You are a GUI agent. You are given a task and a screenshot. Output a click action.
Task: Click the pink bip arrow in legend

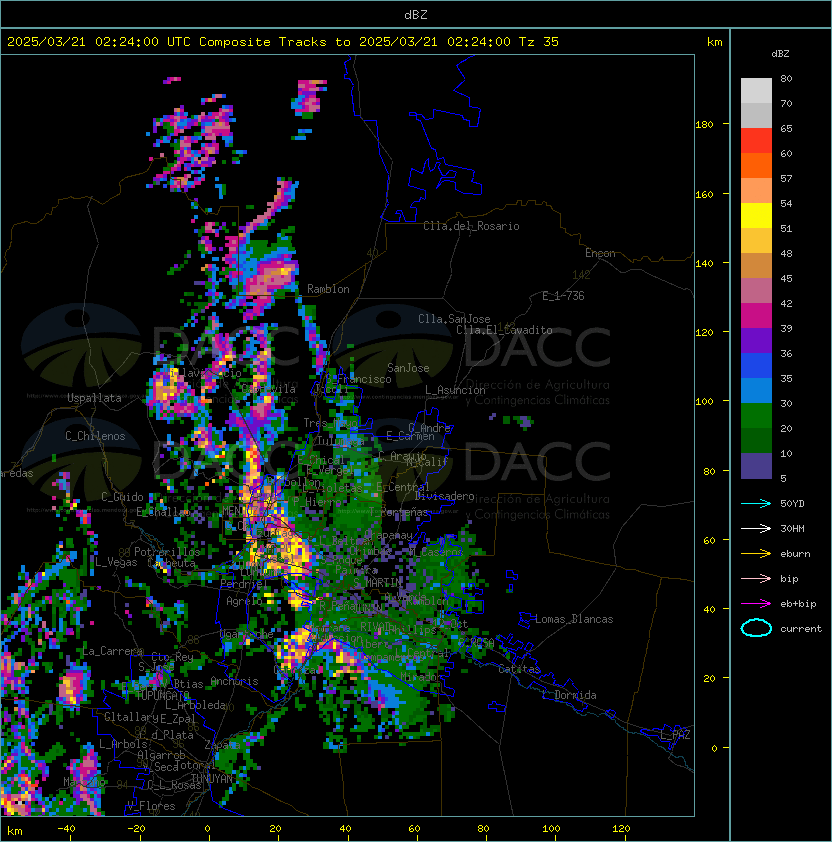pyautogui.click(x=756, y=578)
